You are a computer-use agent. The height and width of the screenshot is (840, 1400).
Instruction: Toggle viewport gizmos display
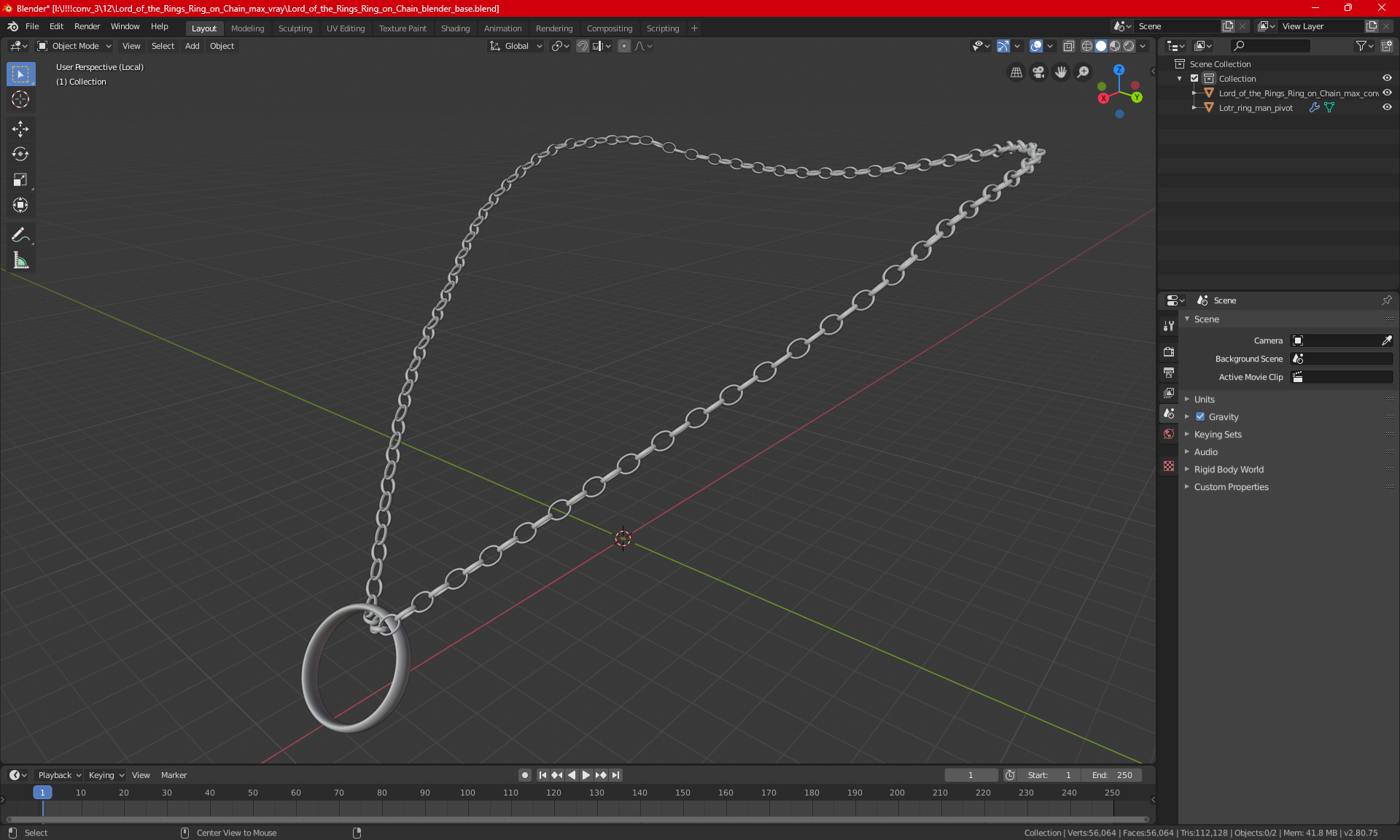[x=1003, y=46]
